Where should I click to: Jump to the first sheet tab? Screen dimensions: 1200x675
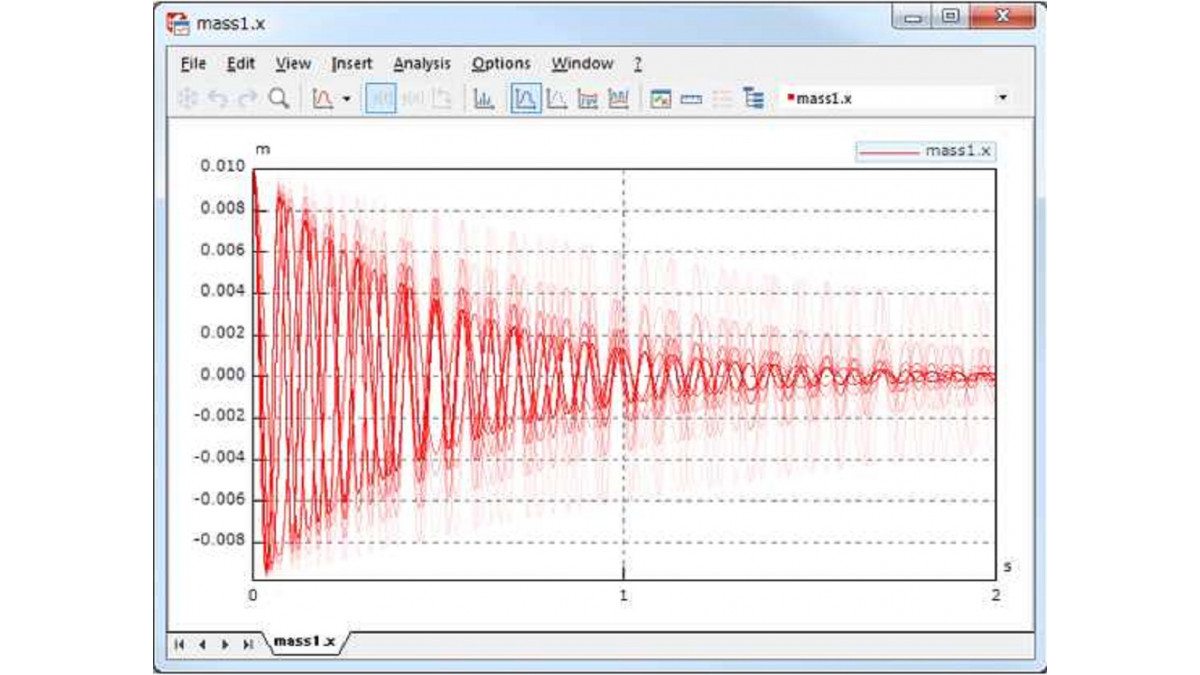click(180, 645)
